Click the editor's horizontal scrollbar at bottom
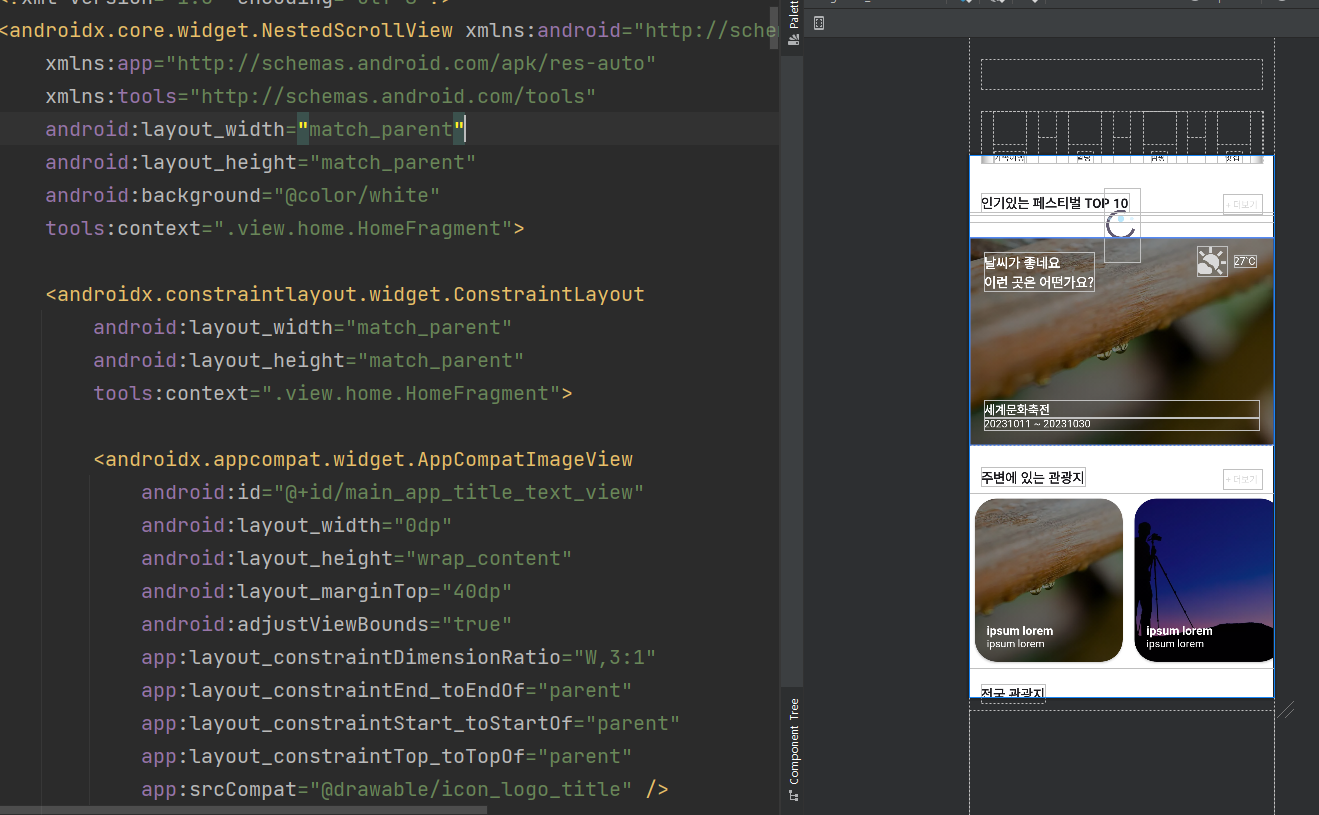This screenshot has width=1319, height=815. pyautogui.click(x=244, y=810)
